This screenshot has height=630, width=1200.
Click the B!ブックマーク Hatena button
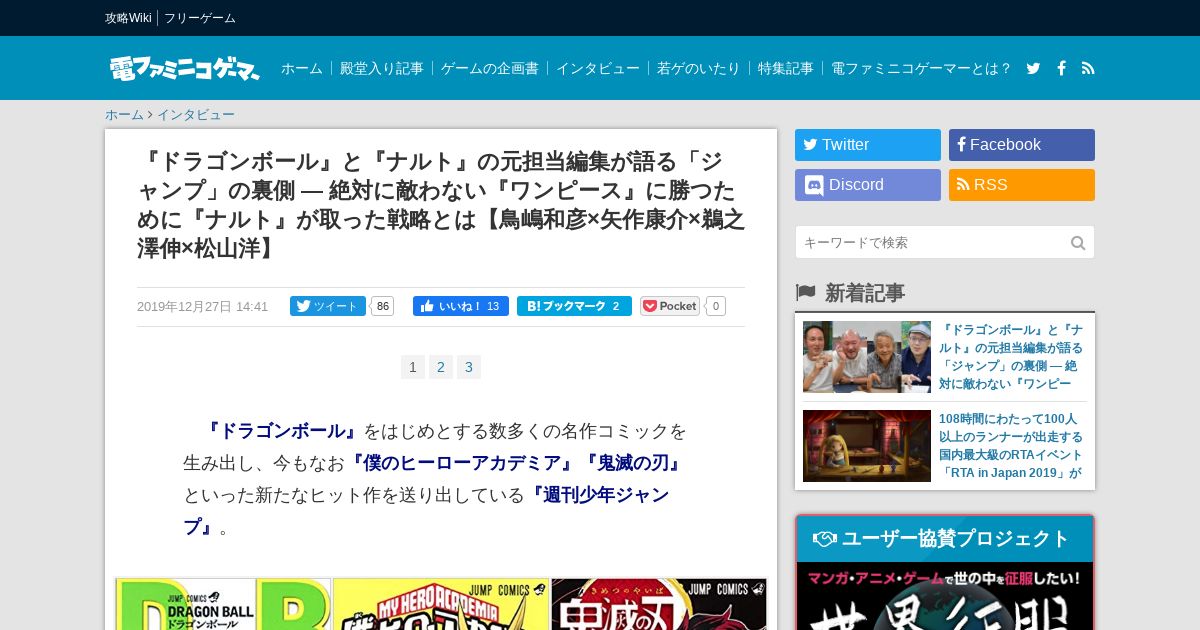[x=574, y=306]
